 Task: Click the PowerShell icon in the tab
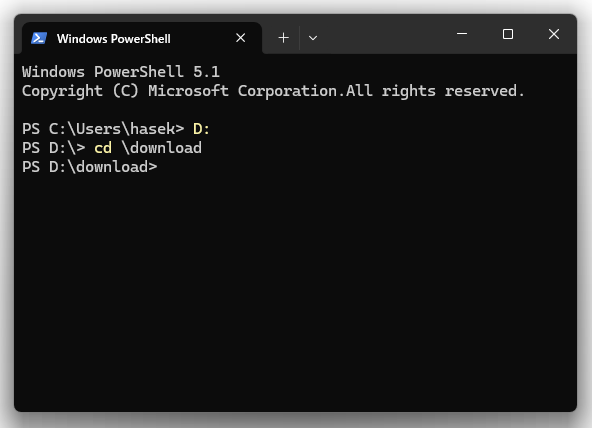point(39,38)
